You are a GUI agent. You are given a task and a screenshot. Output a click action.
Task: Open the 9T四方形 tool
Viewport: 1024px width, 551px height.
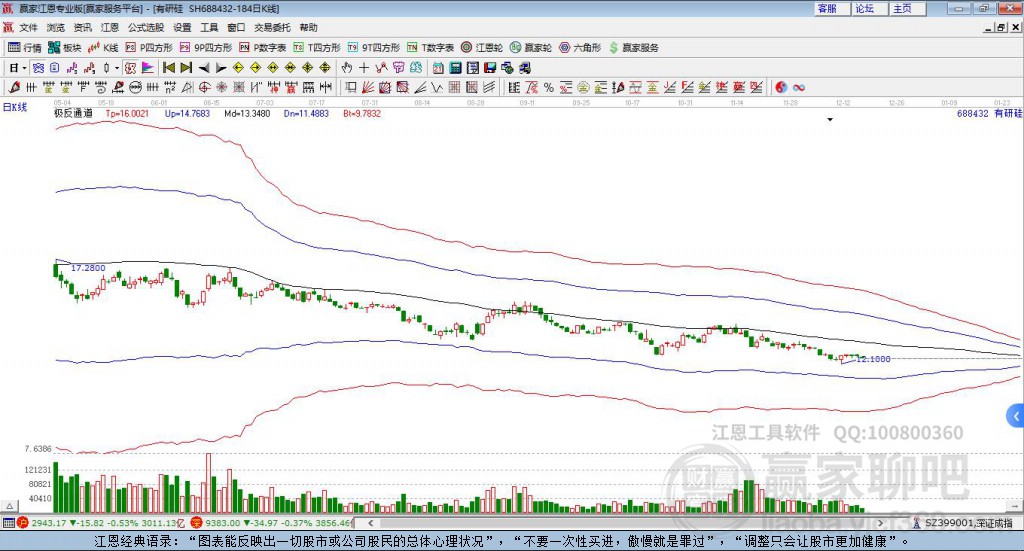point(374,48)
